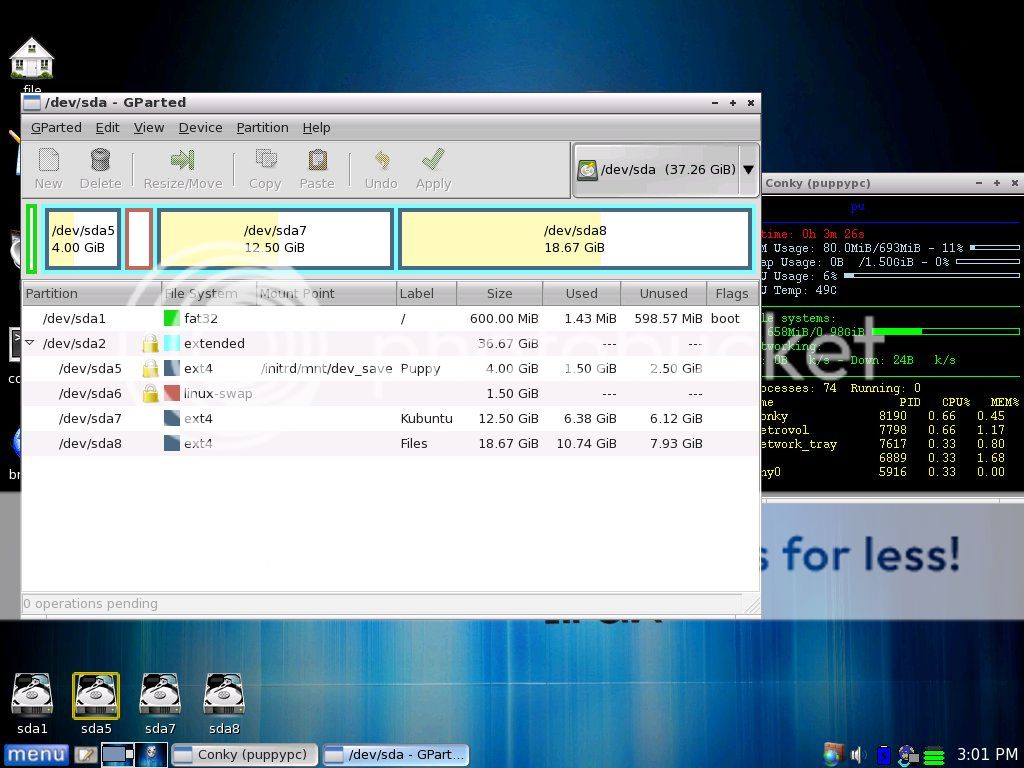Open the /dev/sda device selector dropdown
Image resolution: width=1024 pixels, height=768 pixels.
(x=748, y=169)
